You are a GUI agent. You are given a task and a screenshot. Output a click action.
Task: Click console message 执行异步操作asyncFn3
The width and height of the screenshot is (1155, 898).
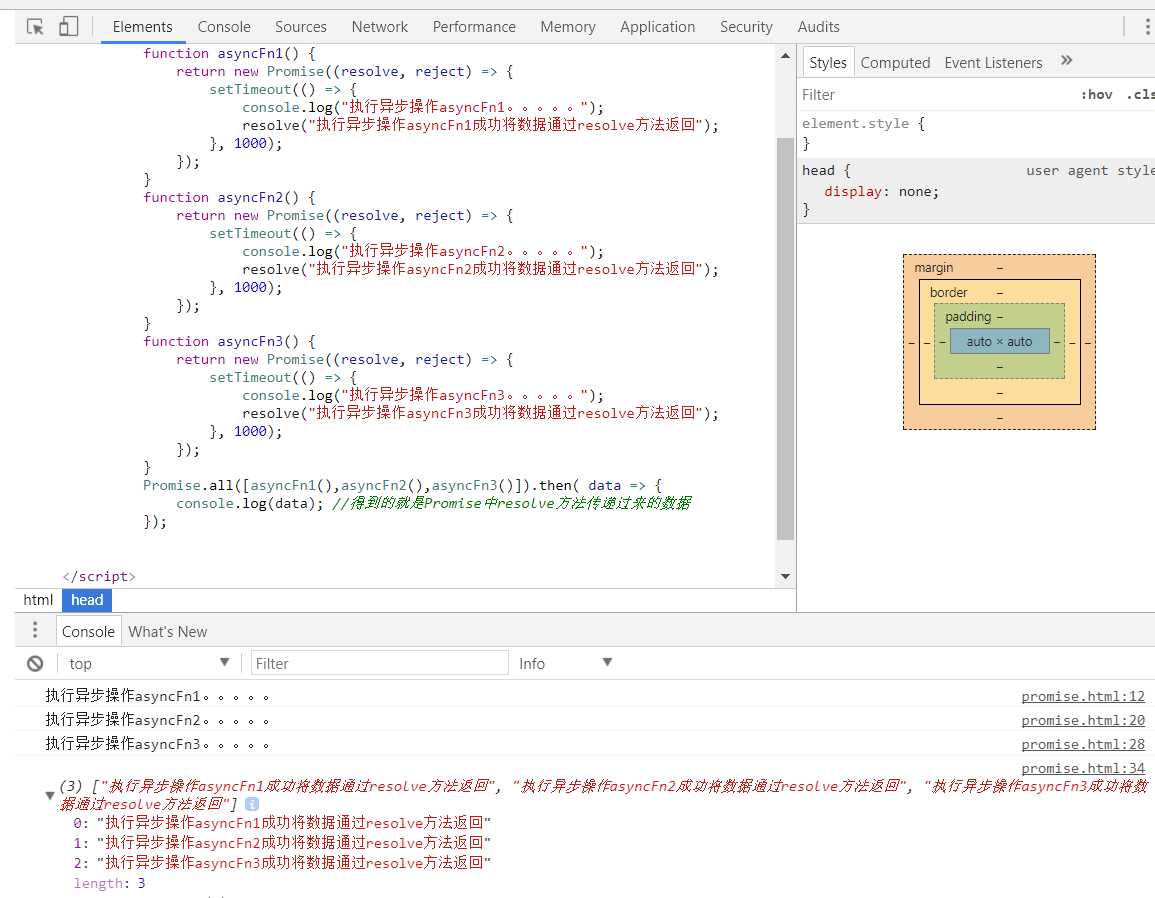[157, 744]
